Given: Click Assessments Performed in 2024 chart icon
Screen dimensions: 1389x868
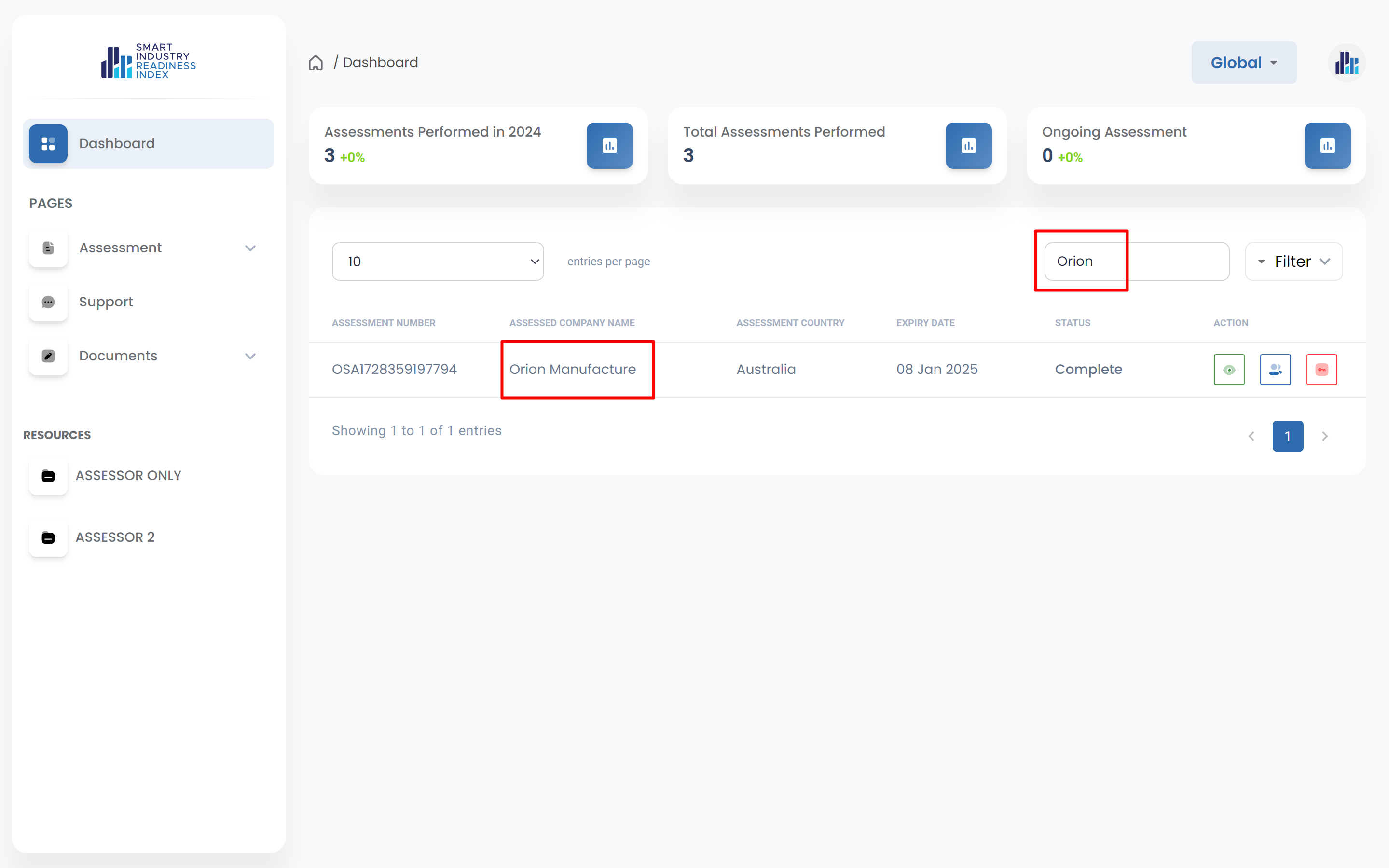Looking at the screenshot, I should 609,146.
